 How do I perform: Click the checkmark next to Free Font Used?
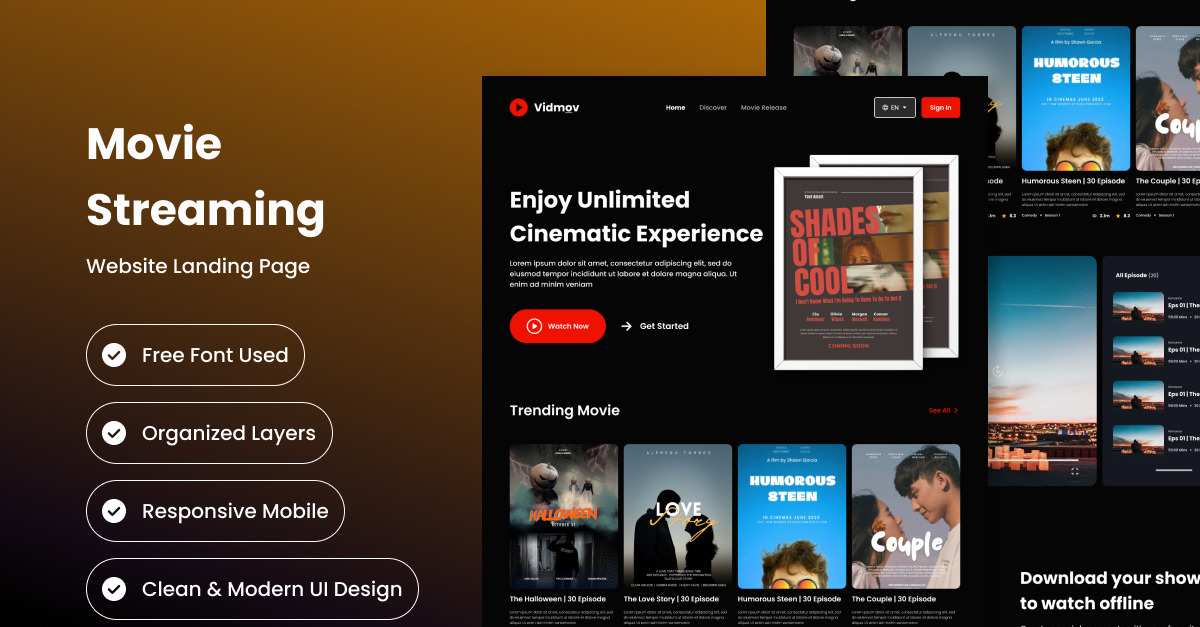pos(115,355)
